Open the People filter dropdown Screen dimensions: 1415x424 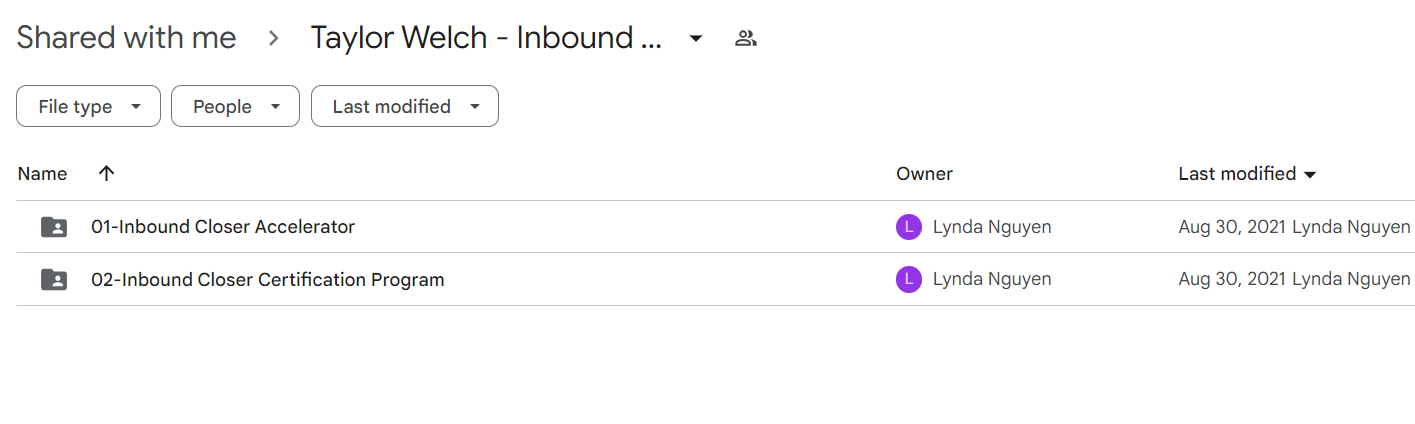pyautogui.click(x=235, y=106)
